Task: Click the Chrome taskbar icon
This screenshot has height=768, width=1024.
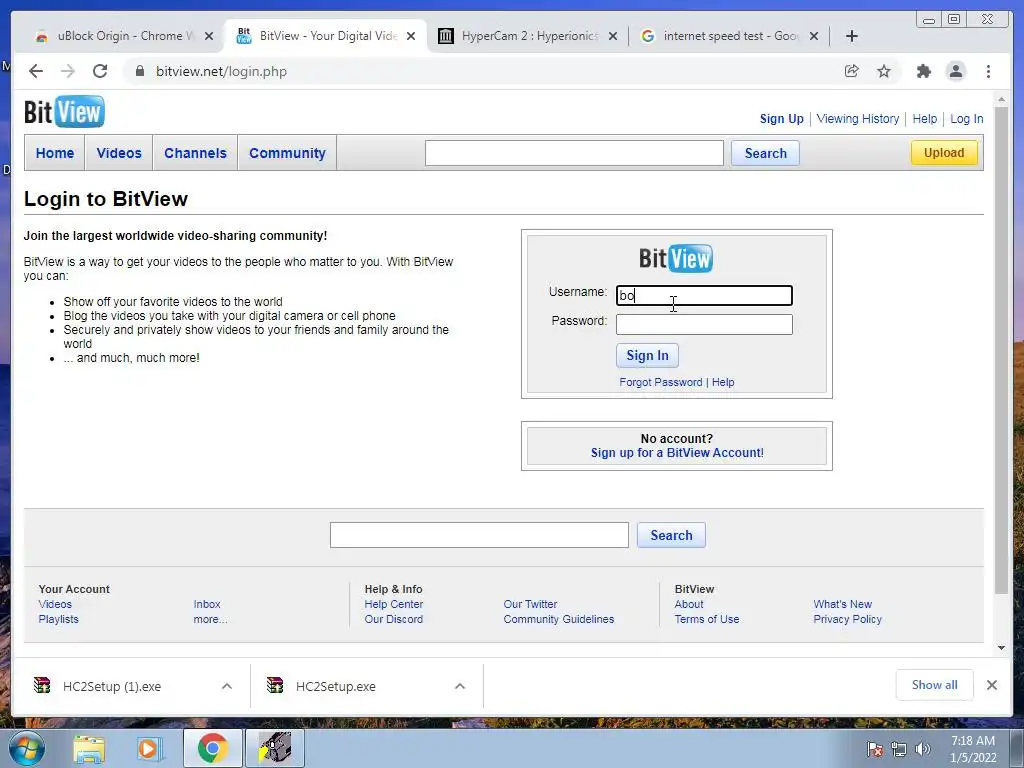Action: click(212, 748)
